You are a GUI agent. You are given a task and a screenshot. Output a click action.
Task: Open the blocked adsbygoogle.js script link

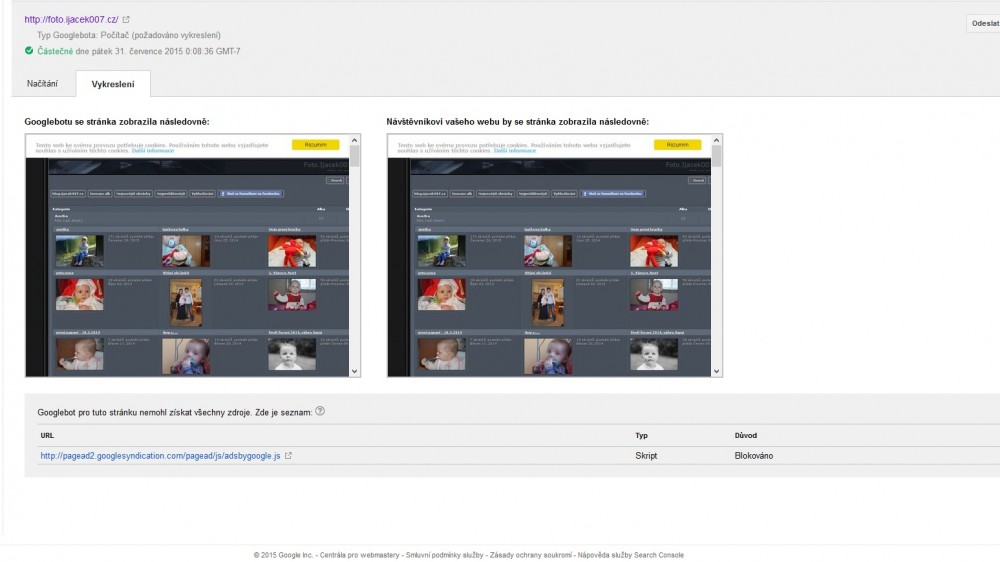pos(160,456)
